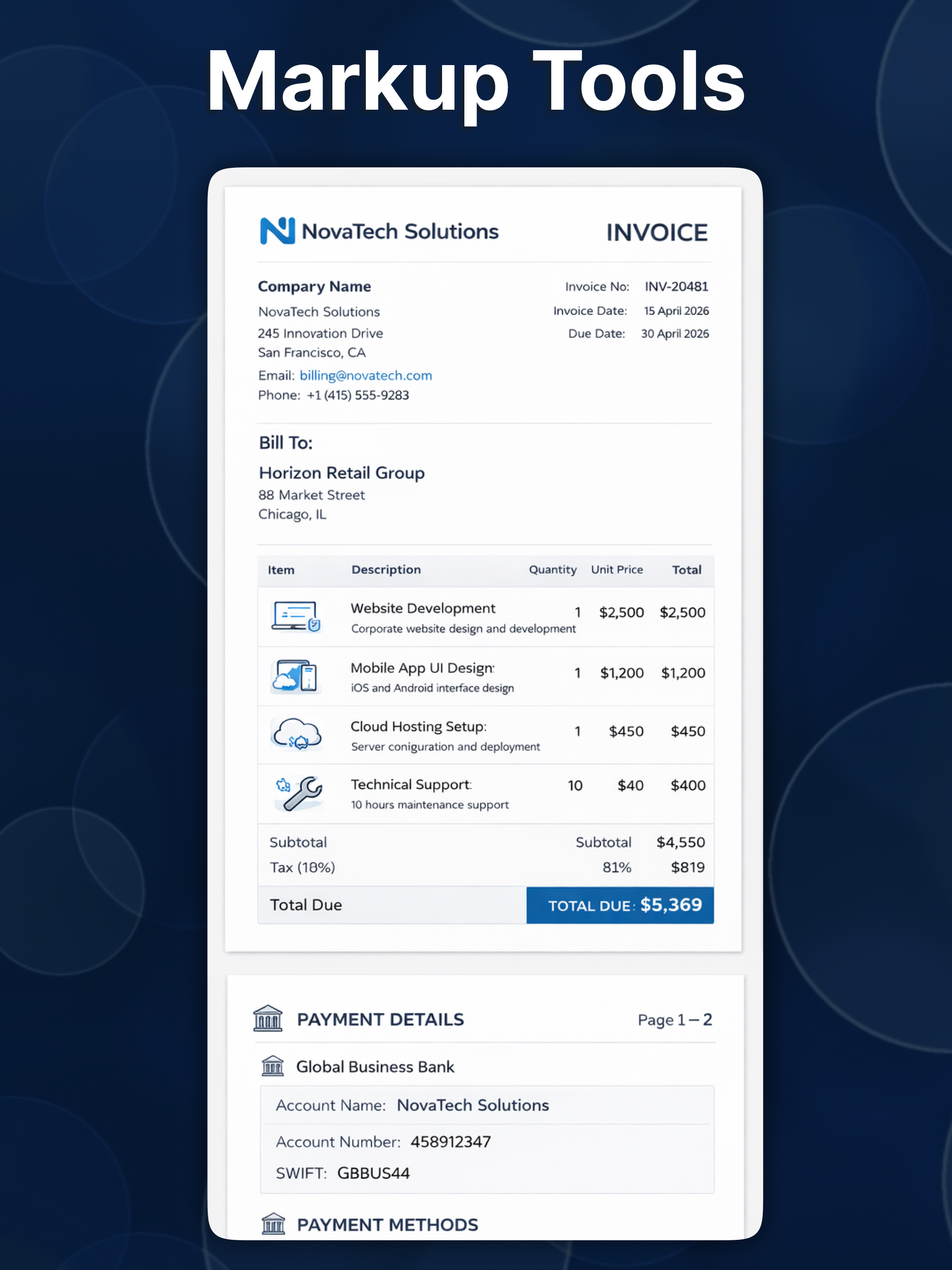Click the $4,550 subtotal amount
The height and width of the screenshot is (1270, 952).
pyautogui.click(x=681, y=842)
